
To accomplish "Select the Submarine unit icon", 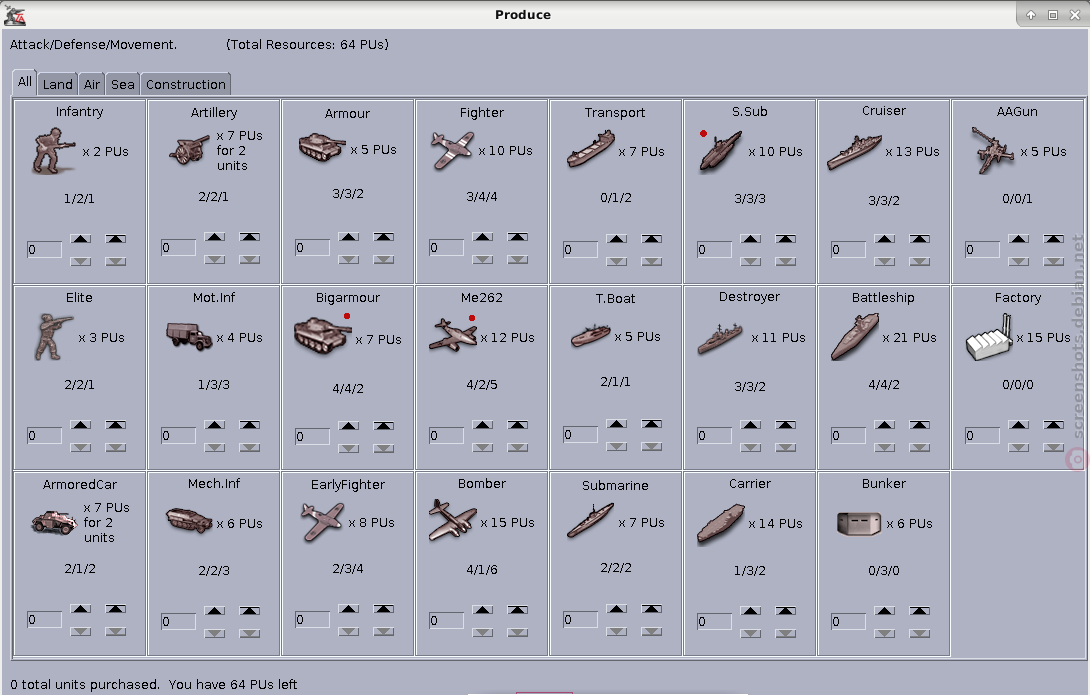I will tap(590, 521).
